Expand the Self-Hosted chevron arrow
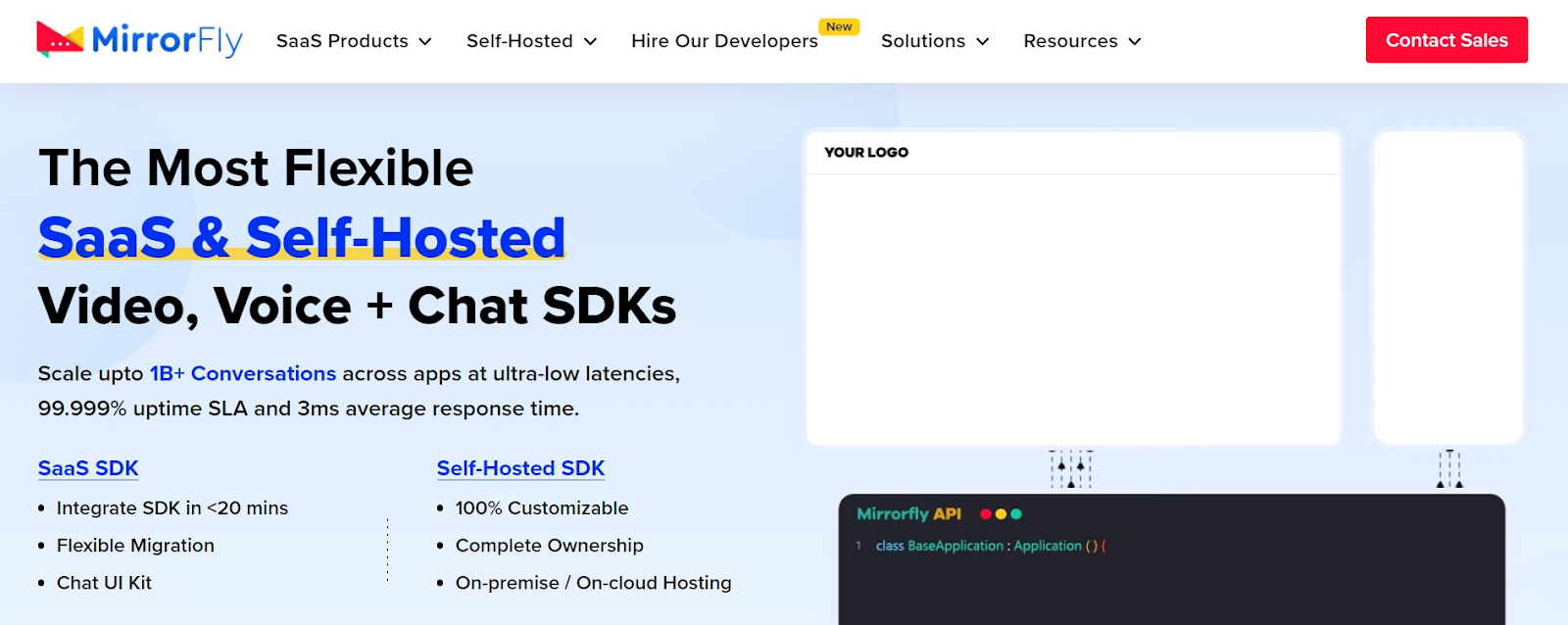The image size is (1568, 625). pyautogui.click(x=590, y=41)
